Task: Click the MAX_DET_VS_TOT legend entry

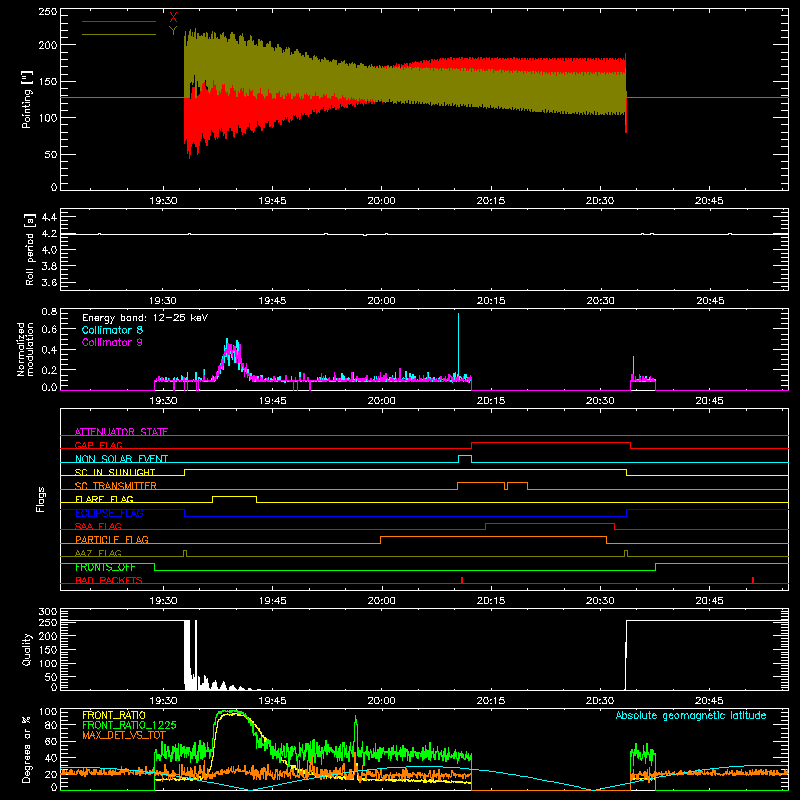Action: [124, 735]
